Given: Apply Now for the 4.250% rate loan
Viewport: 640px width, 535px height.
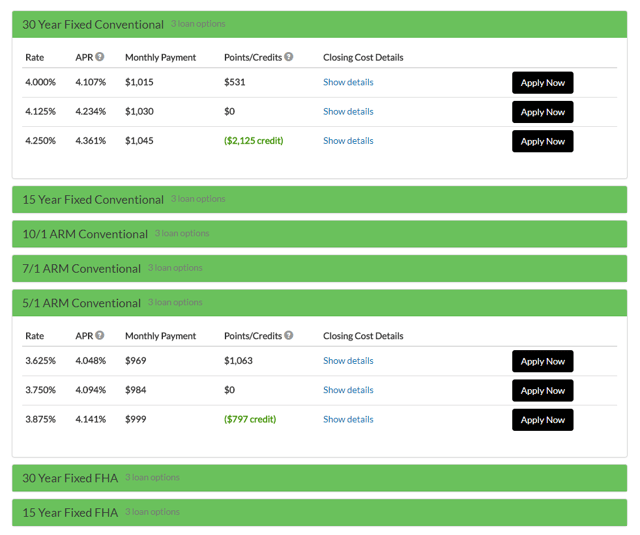Looking at the screenshot, I should click(x=542, y=141).
